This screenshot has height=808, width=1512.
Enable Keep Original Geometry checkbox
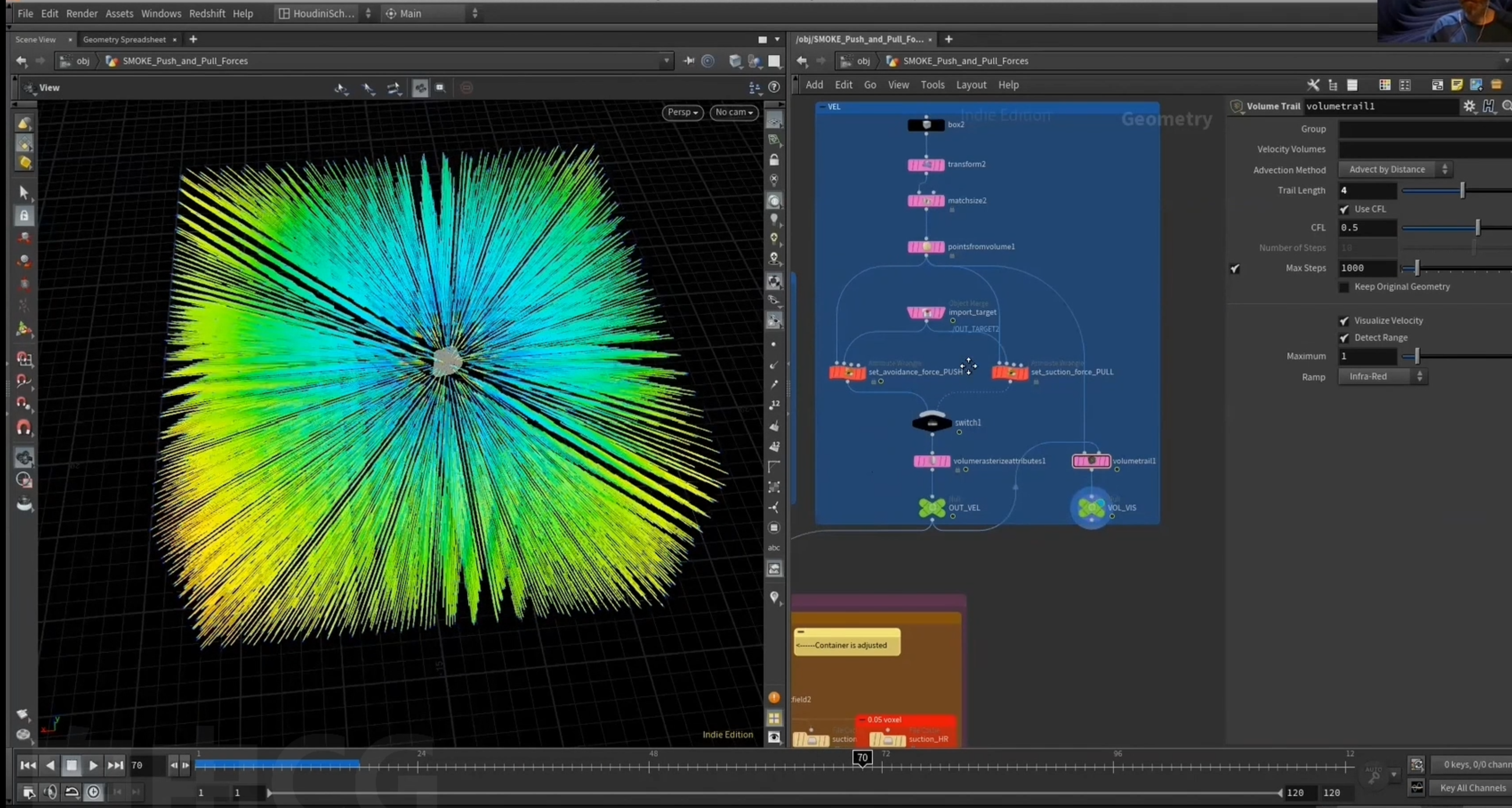tap(1344, 287)
